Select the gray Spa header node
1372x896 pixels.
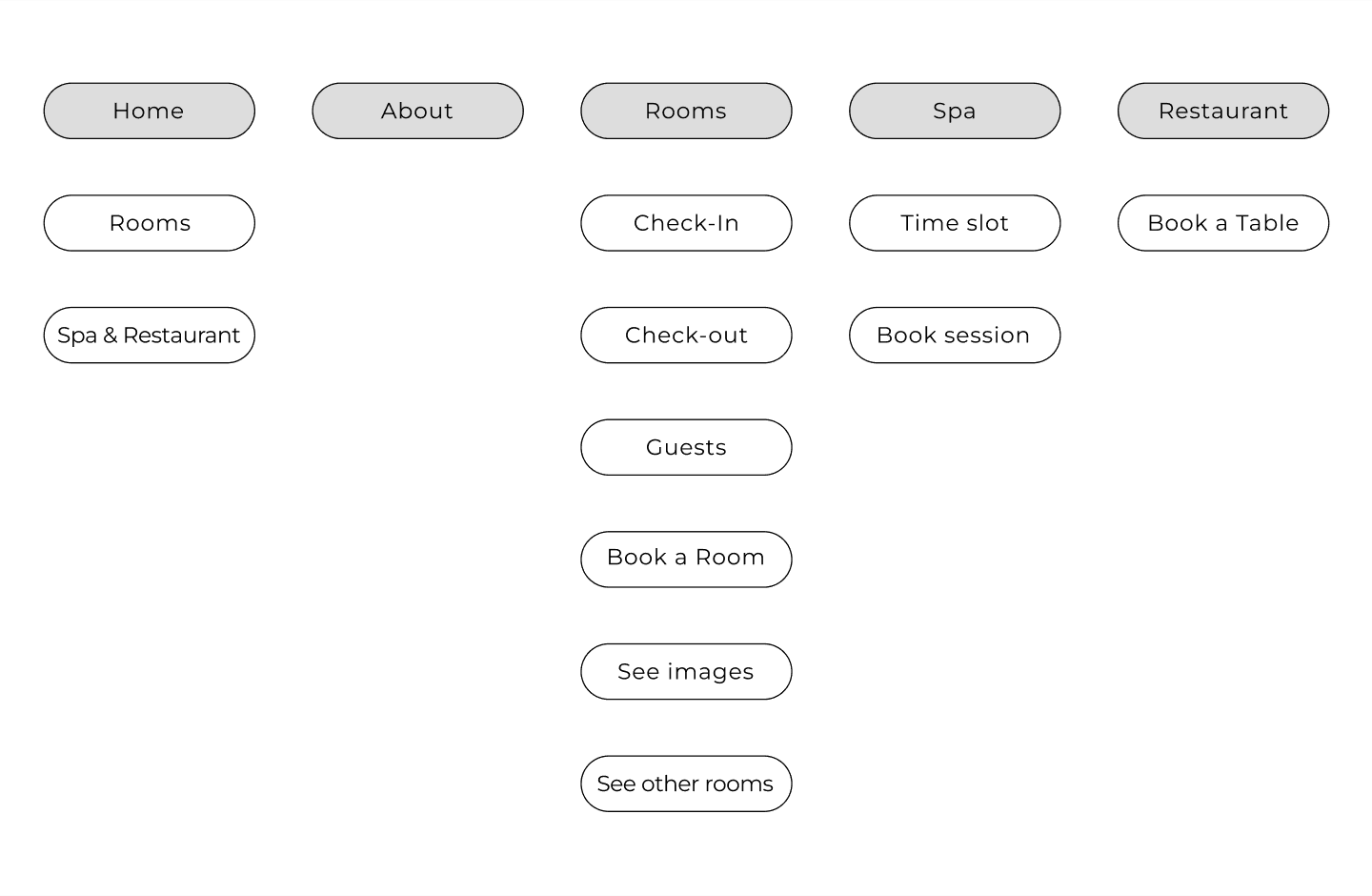click(955, 111)
